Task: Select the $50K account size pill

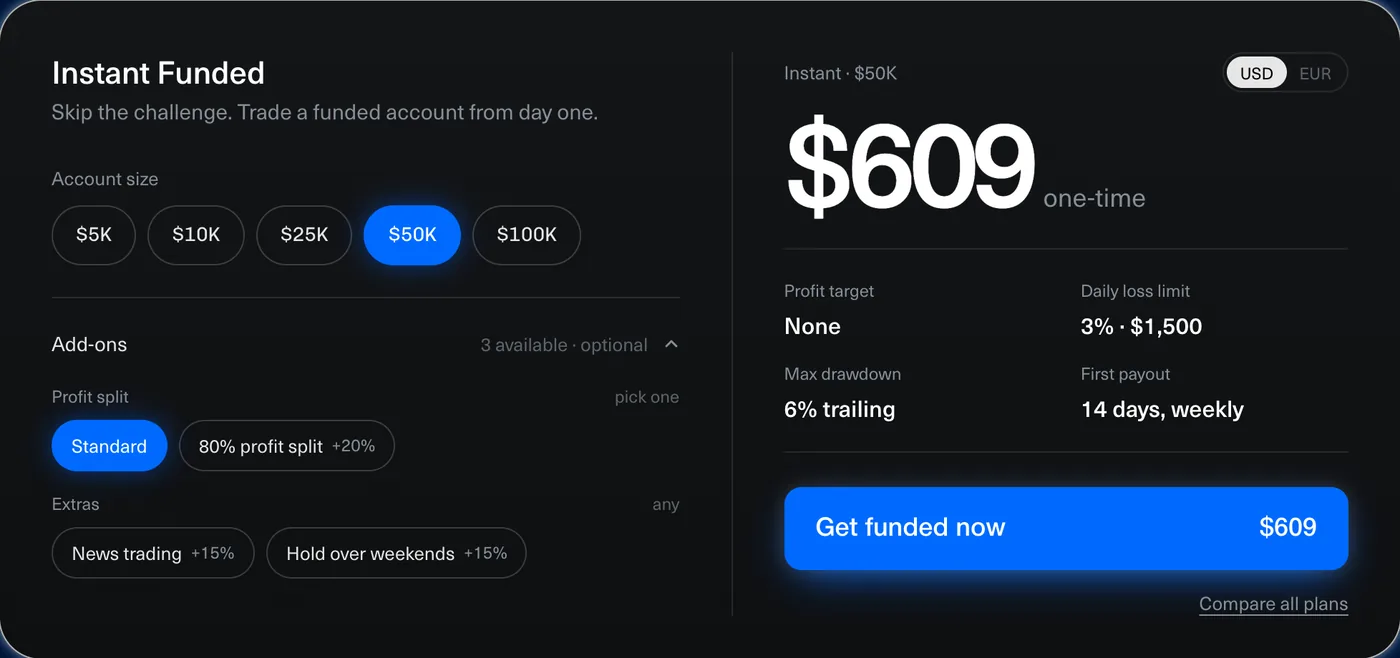Action: [x=412, y=235]
